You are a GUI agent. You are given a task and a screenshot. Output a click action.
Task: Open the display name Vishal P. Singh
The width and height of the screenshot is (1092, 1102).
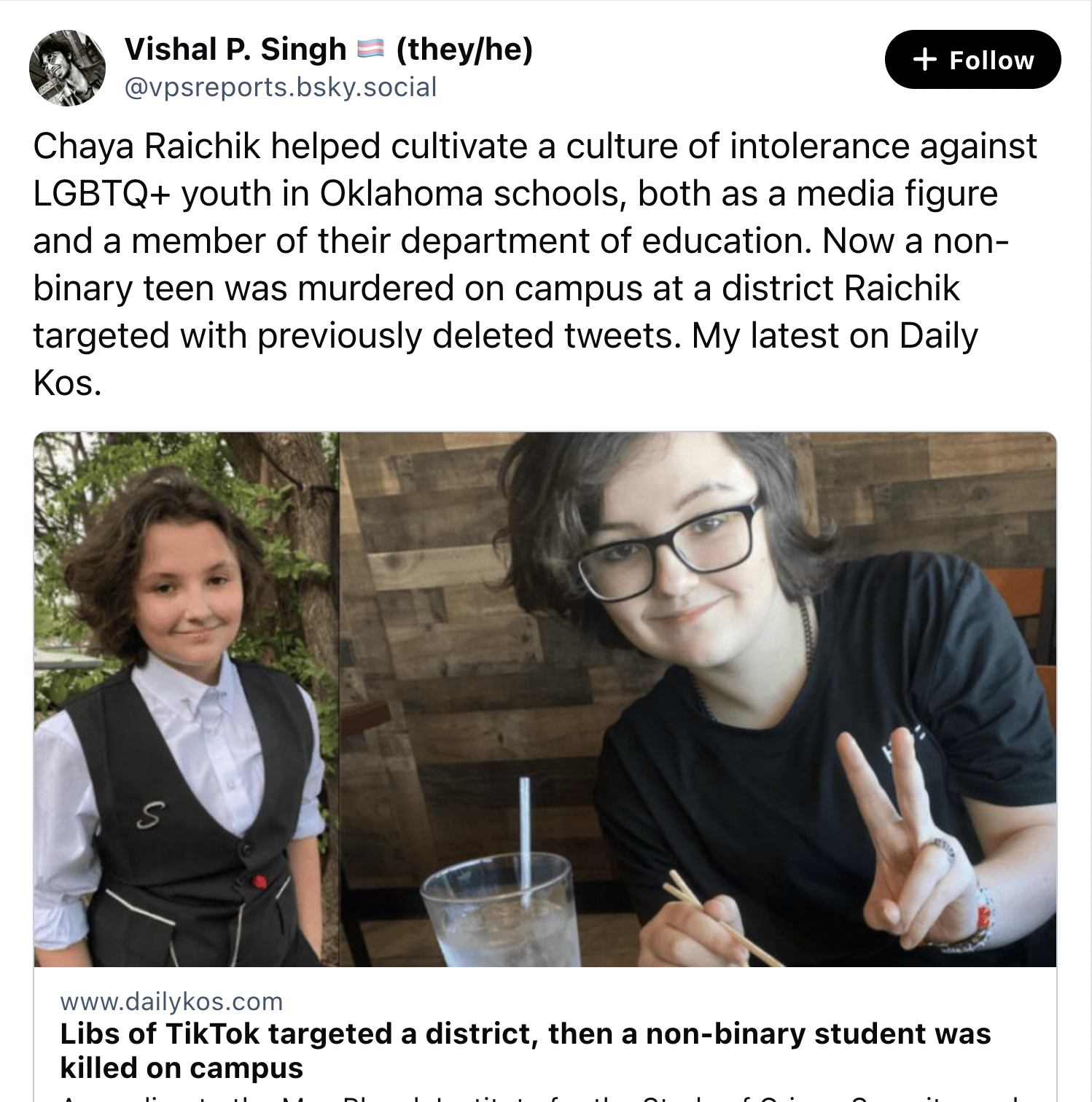(x=235, y=50)
